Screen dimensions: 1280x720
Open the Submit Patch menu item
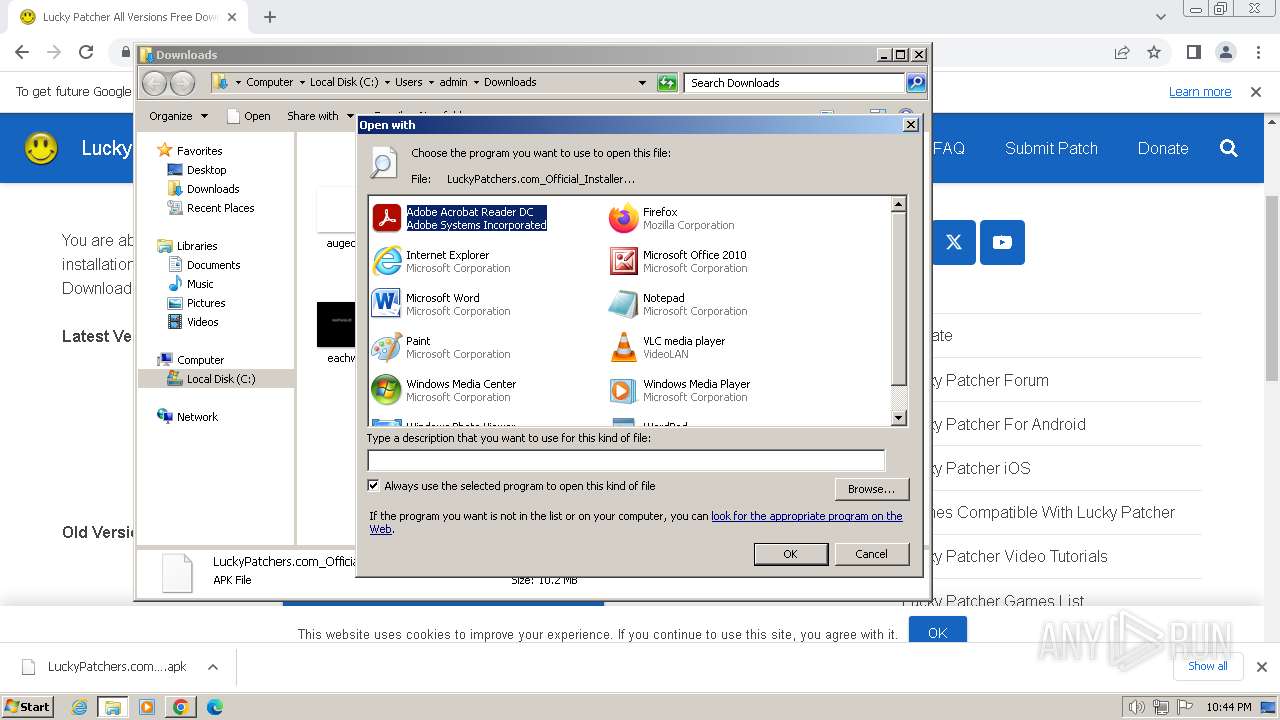[x=1051, y=148]
